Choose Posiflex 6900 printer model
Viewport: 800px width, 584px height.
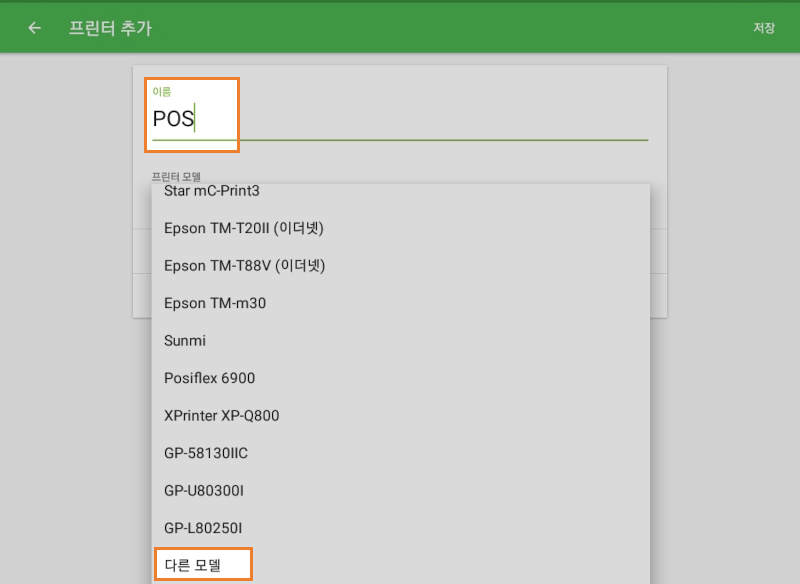coord(401,378)
